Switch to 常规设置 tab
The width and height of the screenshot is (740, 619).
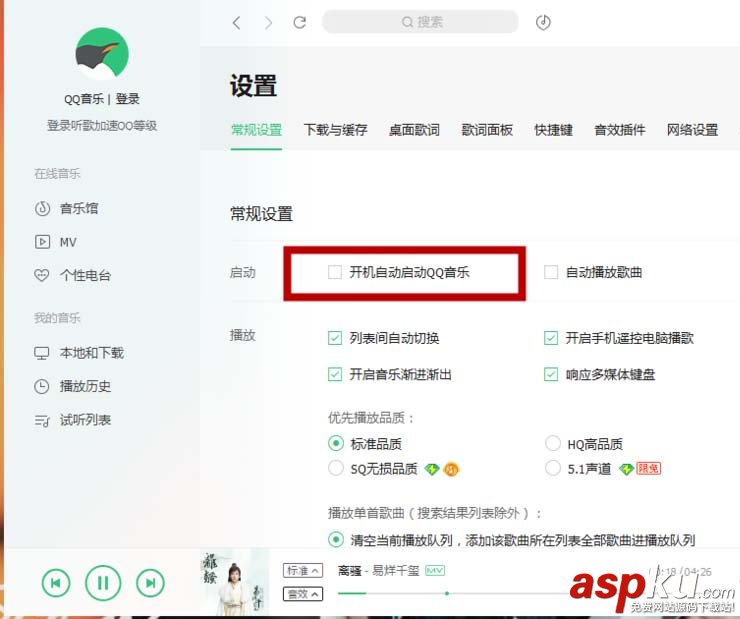(x=256, y=130)
